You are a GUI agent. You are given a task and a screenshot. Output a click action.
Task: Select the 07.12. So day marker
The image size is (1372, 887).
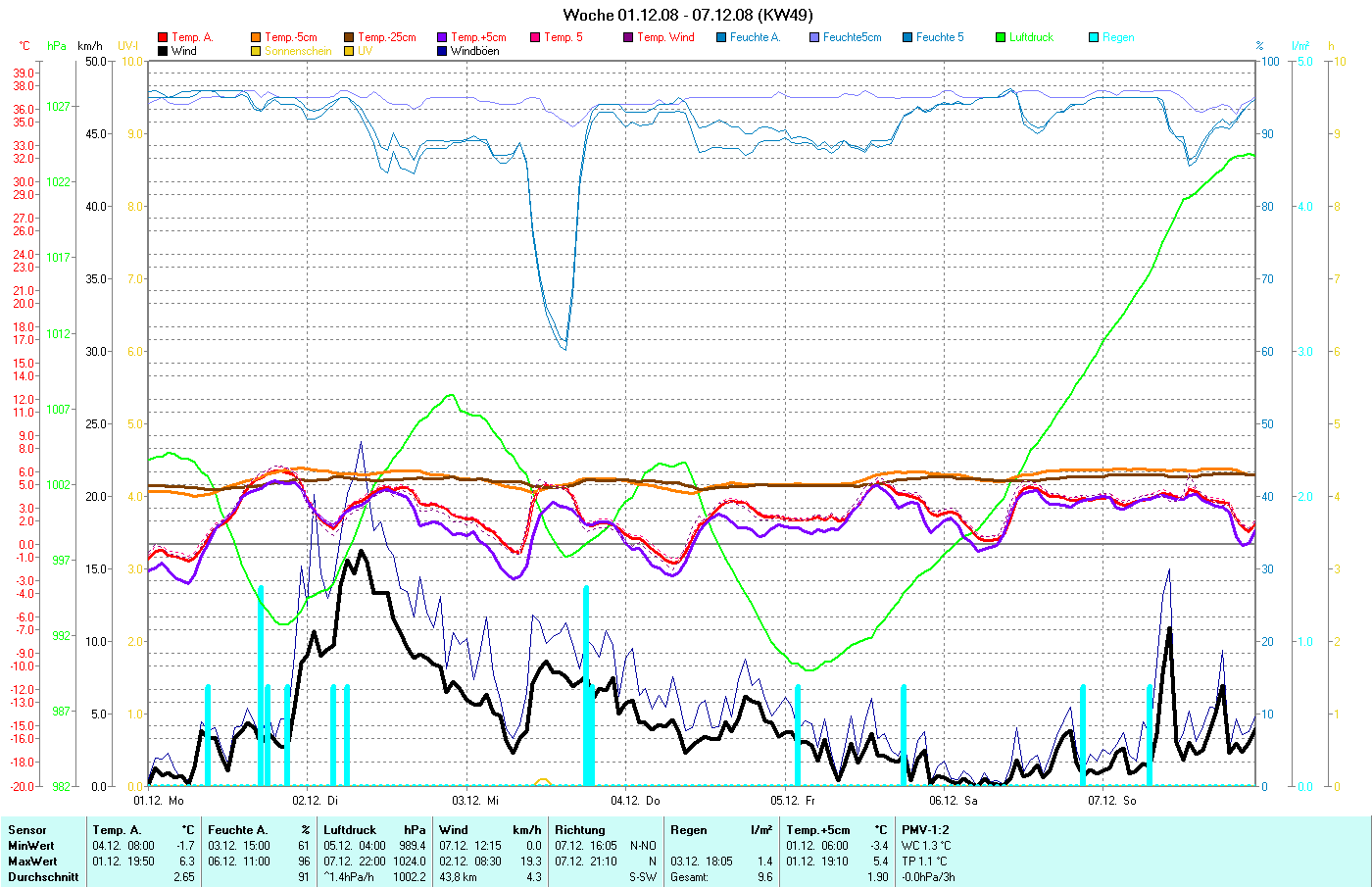1112,801
